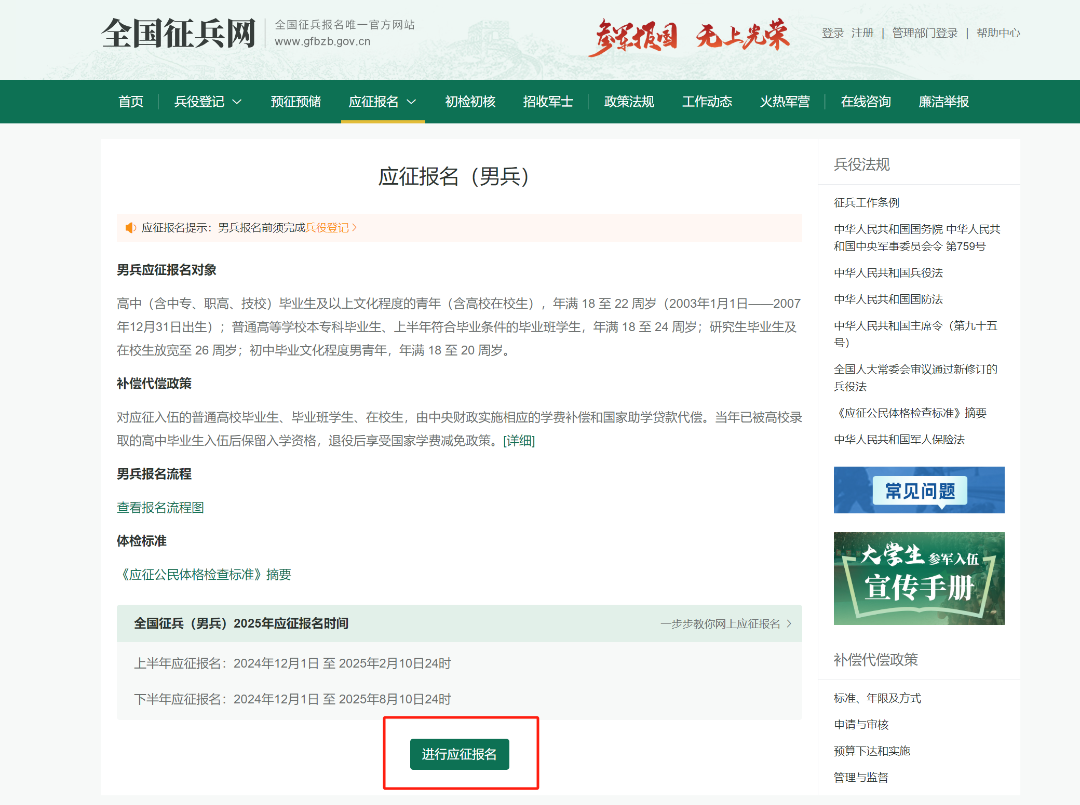Go to the 首页 navigation tab
Image resolution: width=1080 pixels, height=805 pixels.
coord(131,101)
